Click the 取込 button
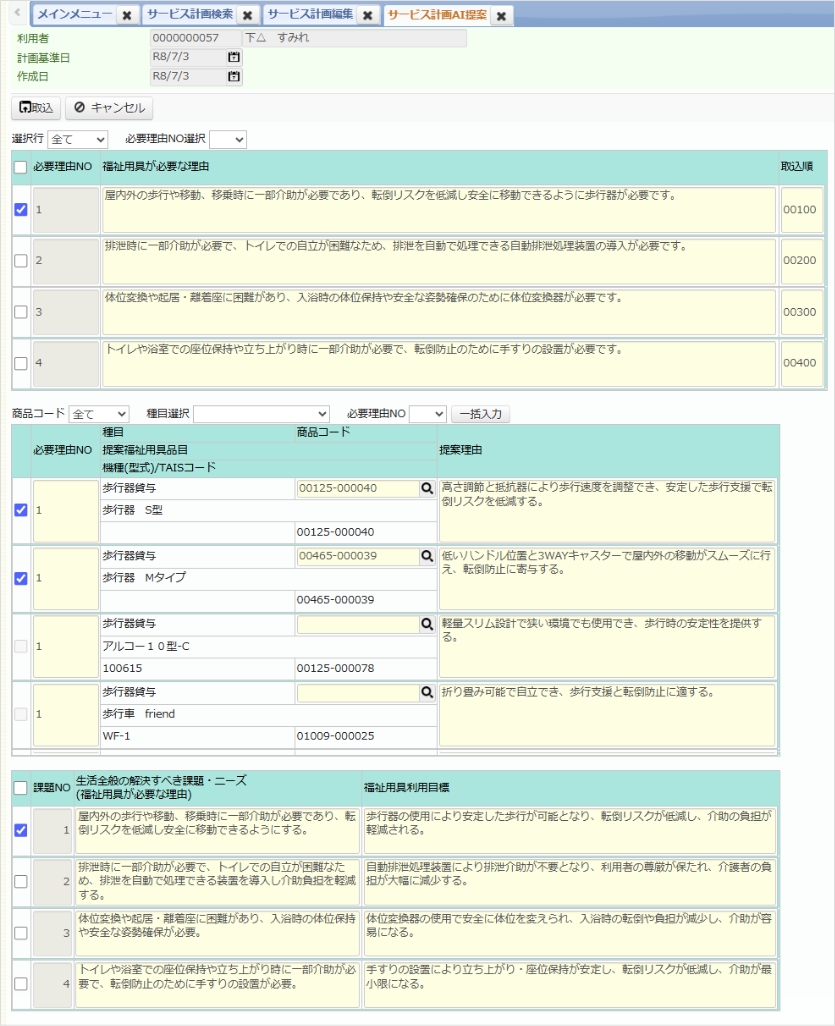Screen dimensions: 835x1026 tap(36, 107)
